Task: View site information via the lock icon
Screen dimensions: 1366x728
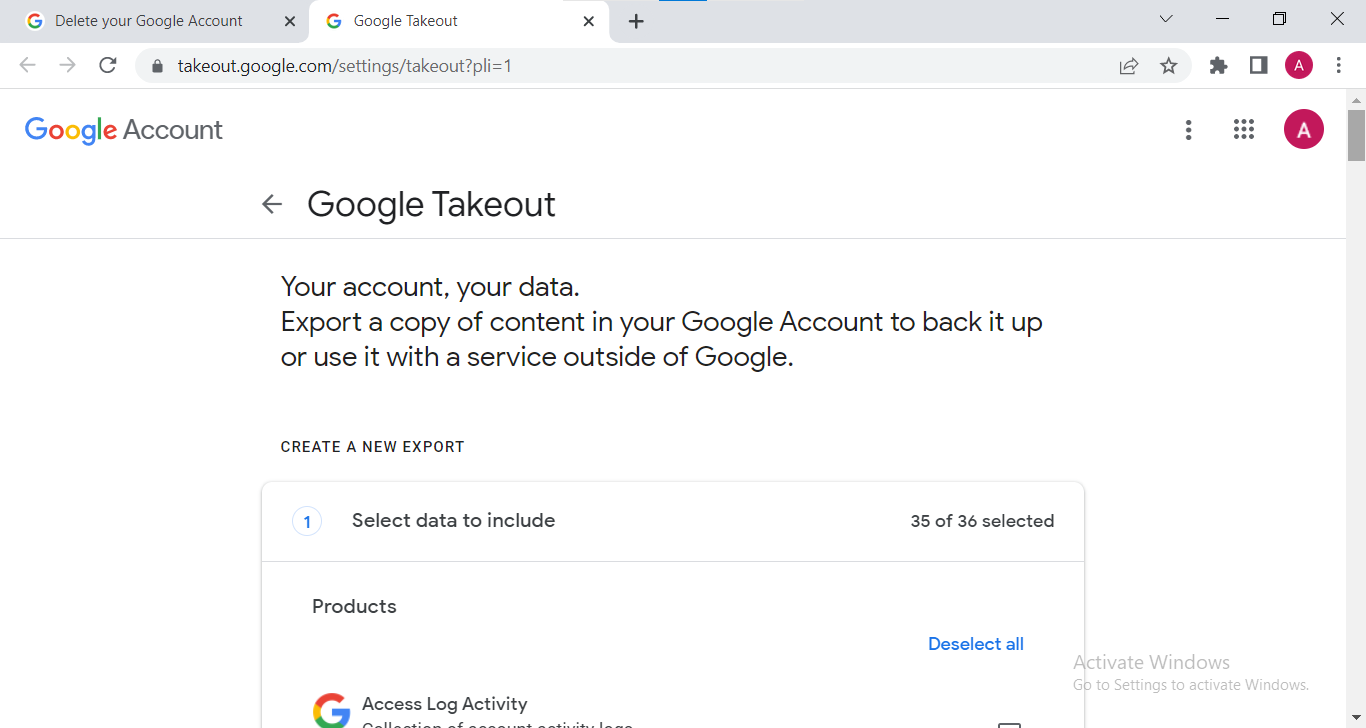Action: pyautogui.click(x=156, y=66)
